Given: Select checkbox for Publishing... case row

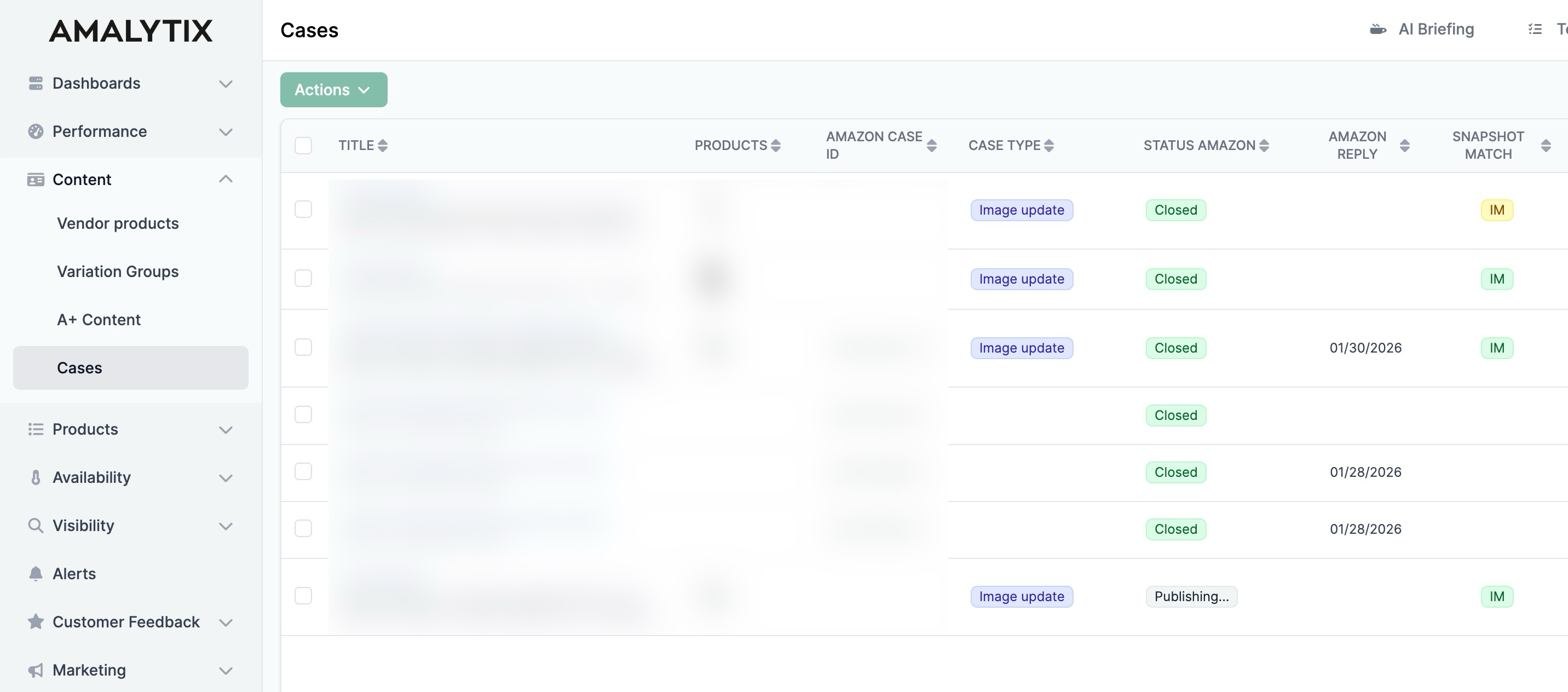Looking at the screenshot, I should point(303,595).
